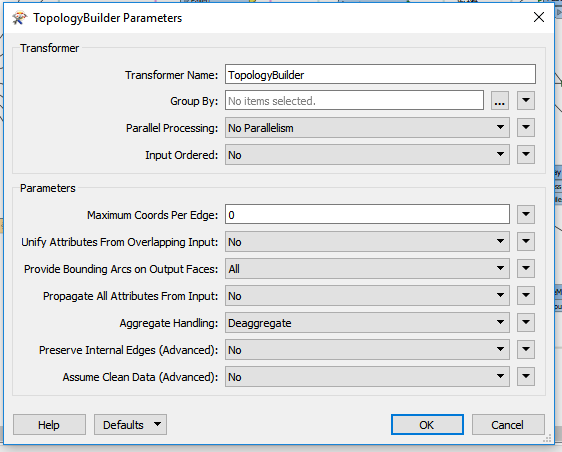562x452 pixels.
Task: Expand the Aggregate Handling dropdown showing Deaggregate
Action: (x=367, y=323)
